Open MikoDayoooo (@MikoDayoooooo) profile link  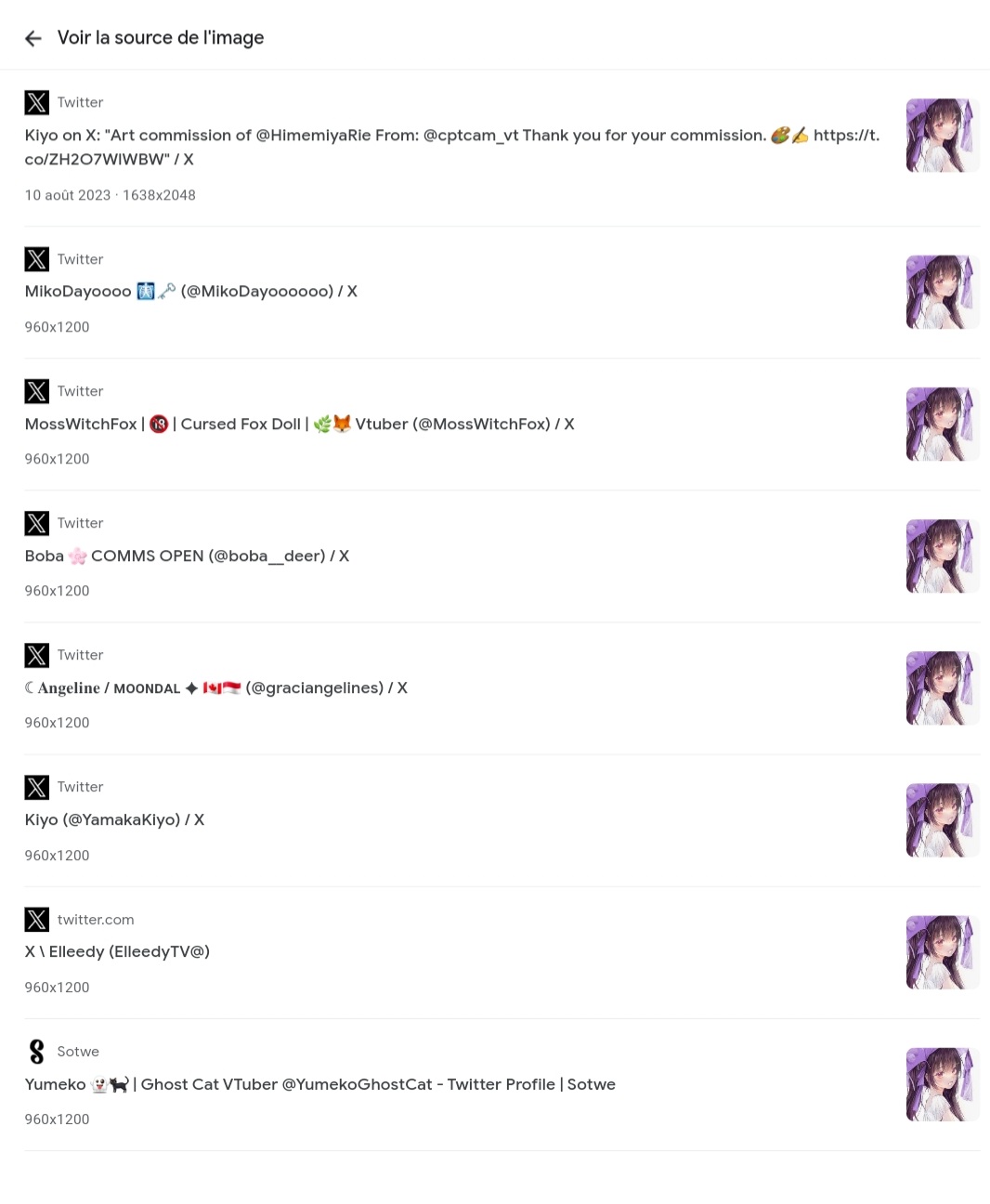191,291
